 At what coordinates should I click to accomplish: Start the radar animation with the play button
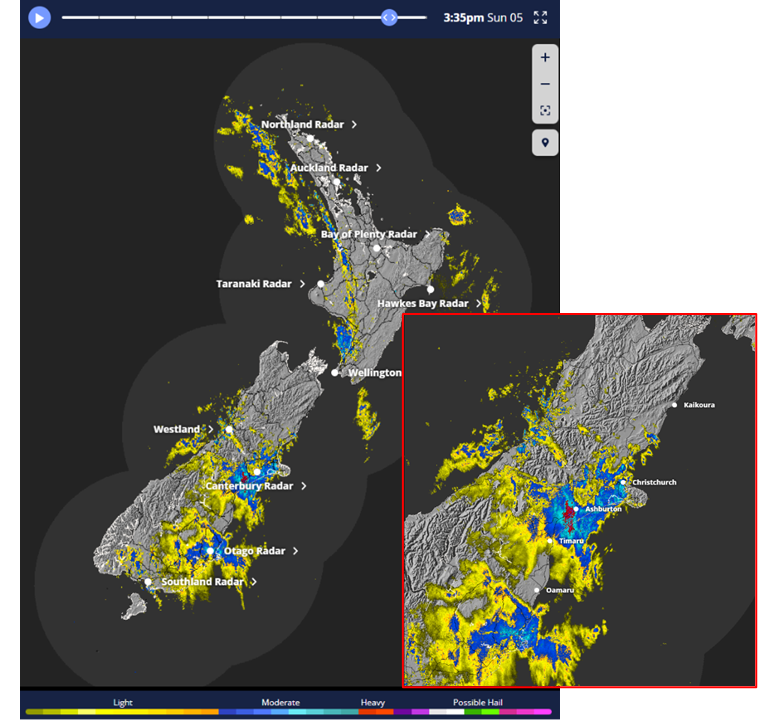tap(39, 18)
